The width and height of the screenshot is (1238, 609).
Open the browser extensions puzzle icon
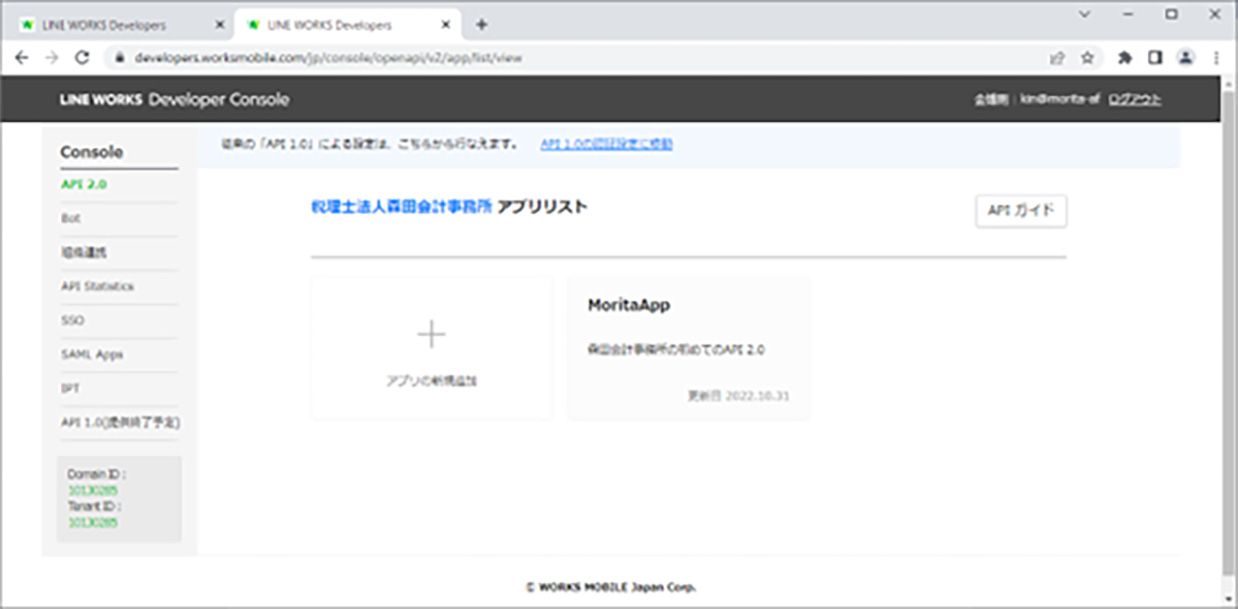(1125, 58)
